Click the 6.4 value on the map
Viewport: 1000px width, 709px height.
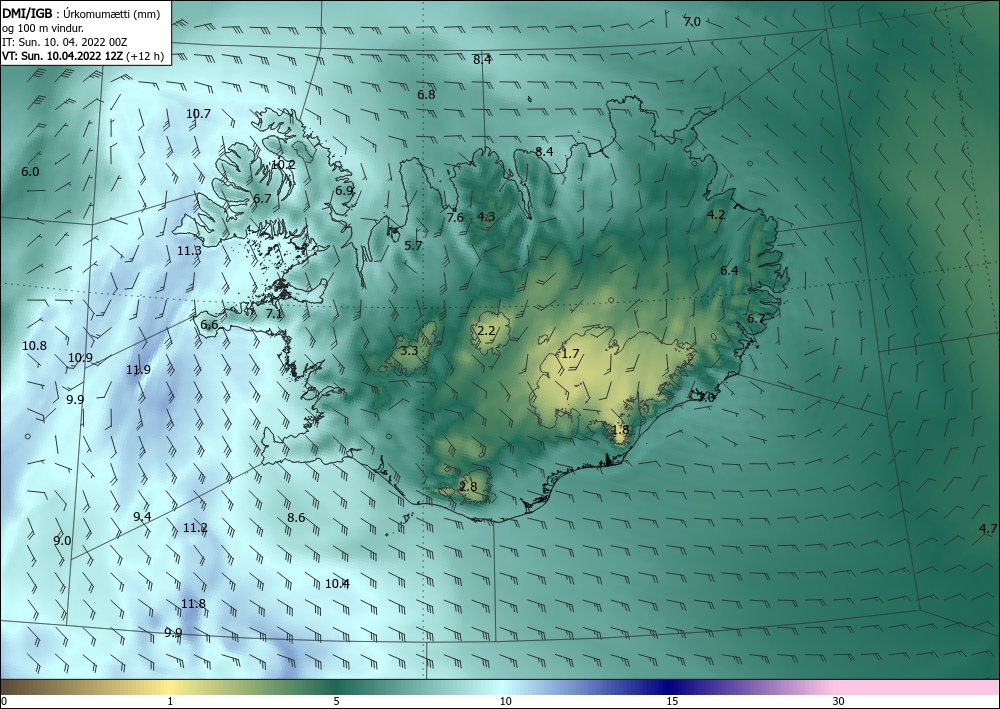point(729,270)
